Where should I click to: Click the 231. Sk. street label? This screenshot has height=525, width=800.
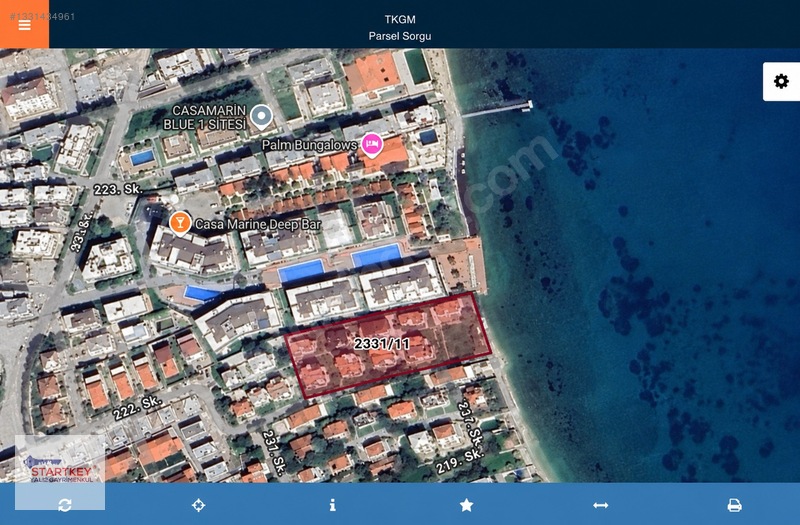tap(273, 452)
